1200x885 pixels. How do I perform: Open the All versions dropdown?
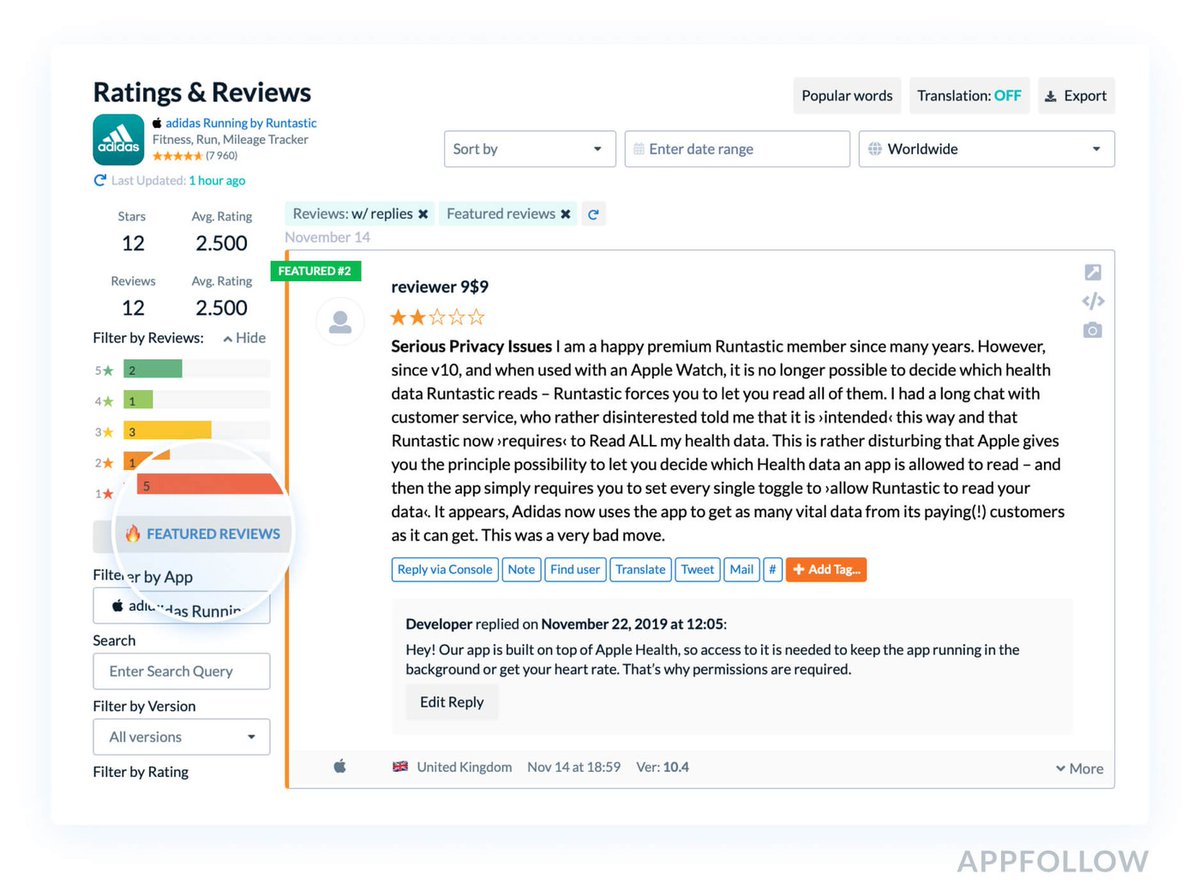click(x=182, y=737)
